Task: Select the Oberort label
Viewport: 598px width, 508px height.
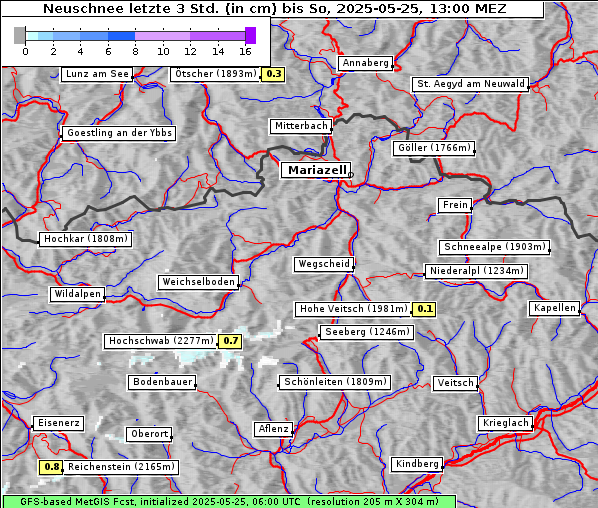Action: (x=150, y=434)
